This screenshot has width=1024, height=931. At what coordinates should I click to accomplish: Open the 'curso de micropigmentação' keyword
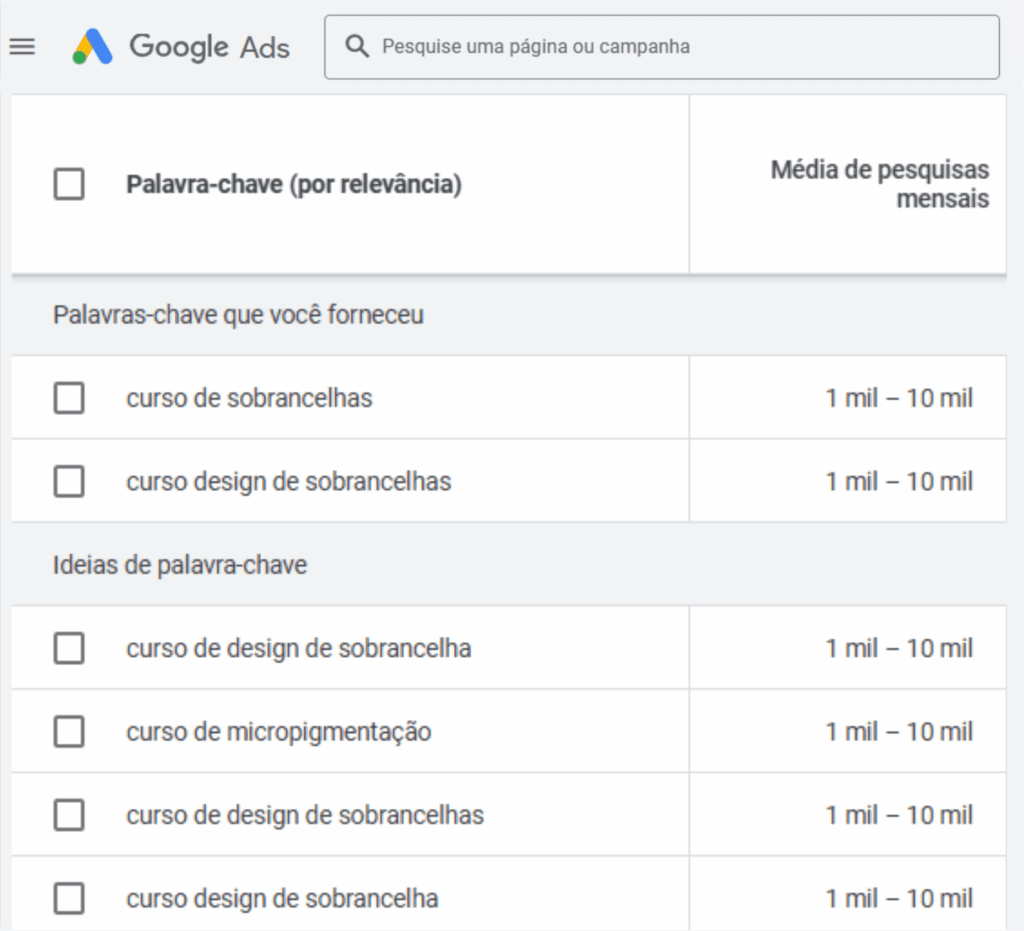point(278,732)
